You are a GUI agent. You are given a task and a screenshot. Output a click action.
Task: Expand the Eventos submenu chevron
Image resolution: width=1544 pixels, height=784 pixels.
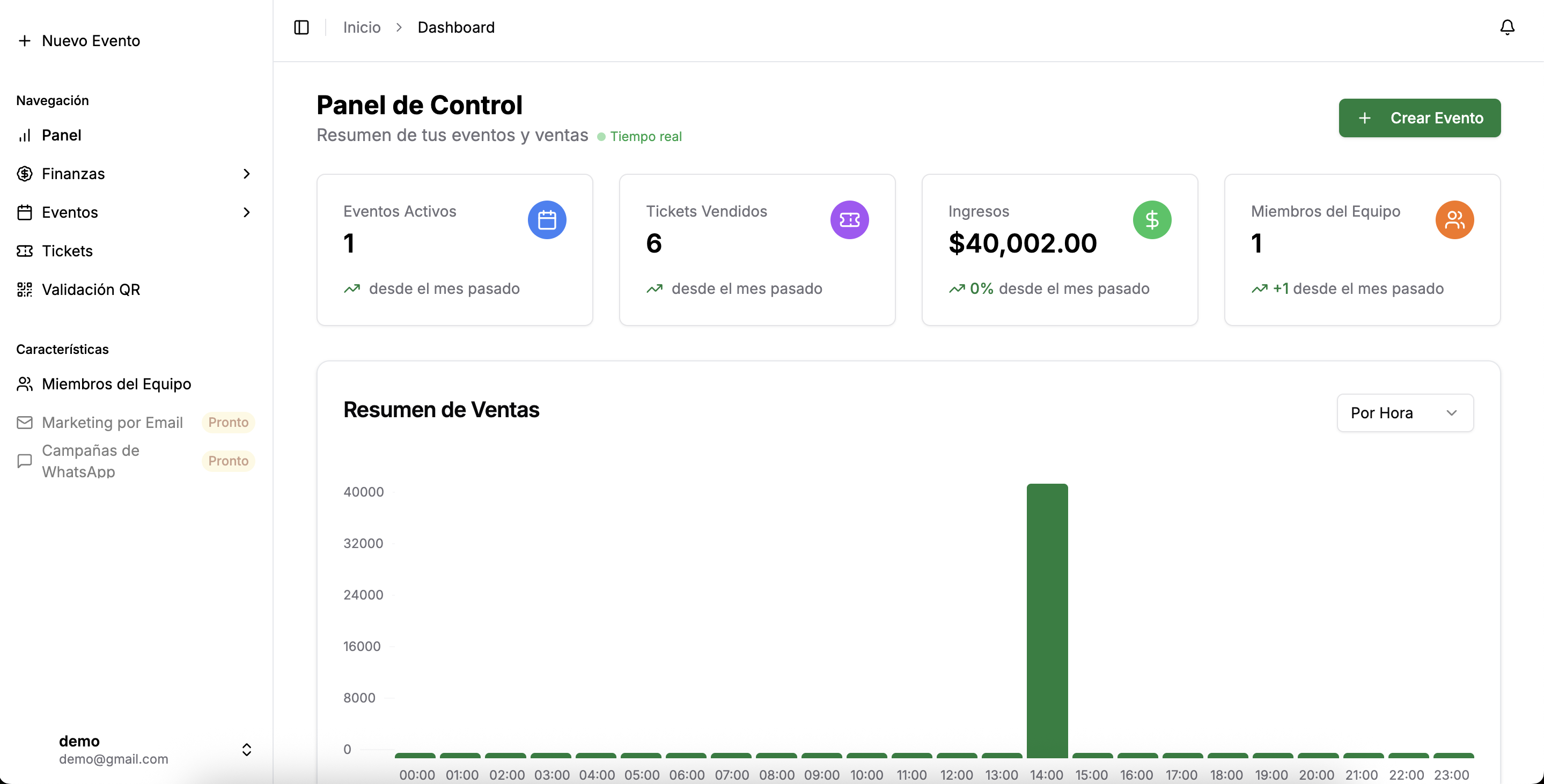(246, 212)
